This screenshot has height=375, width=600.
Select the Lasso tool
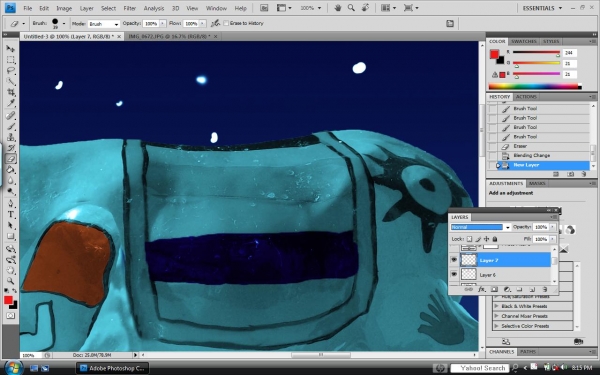pyautogui.click(x=10, y=70)
